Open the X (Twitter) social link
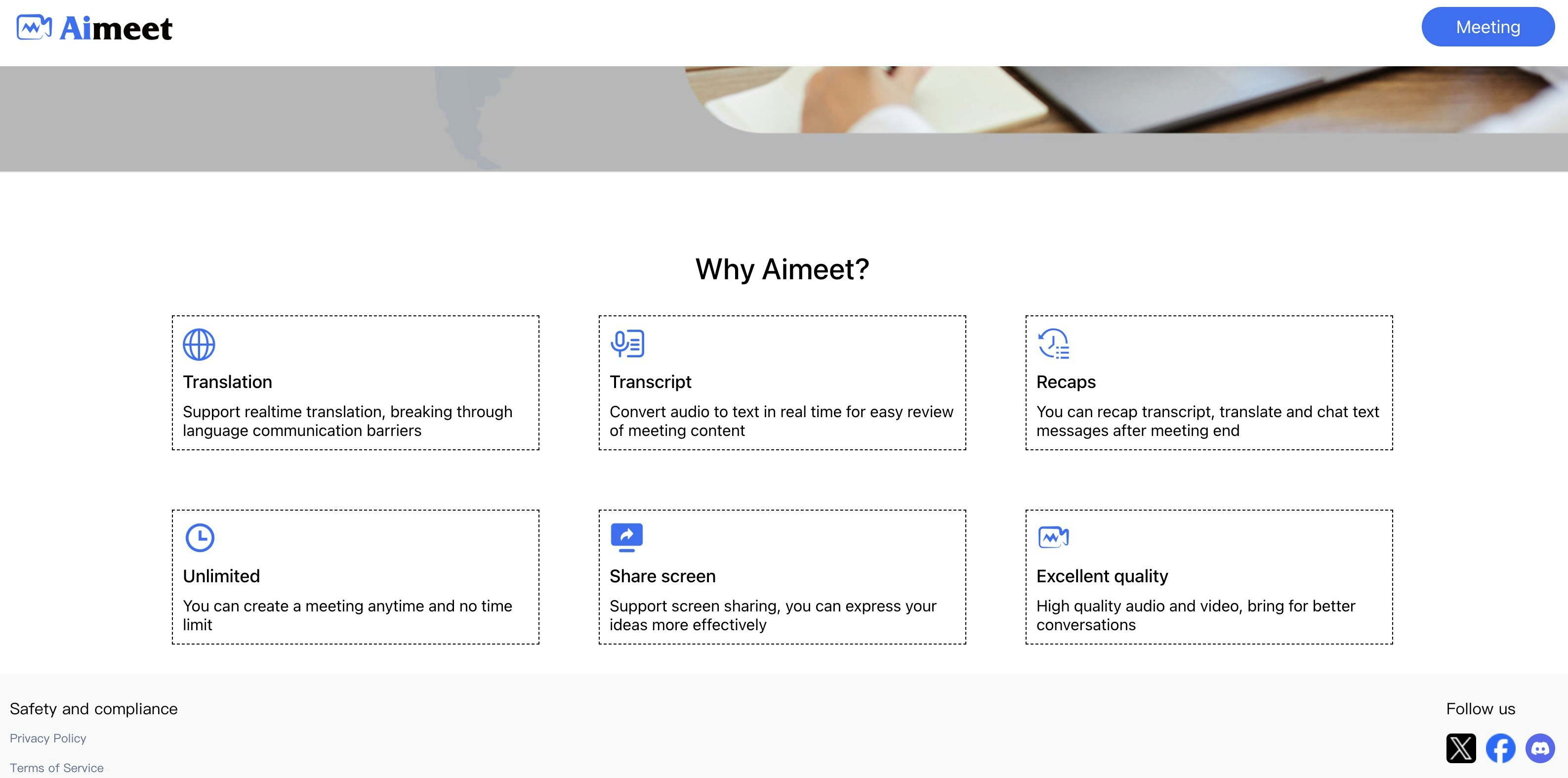Image resolution: width=1568 pixels, height=778 pixels. tap(1461, 748)
